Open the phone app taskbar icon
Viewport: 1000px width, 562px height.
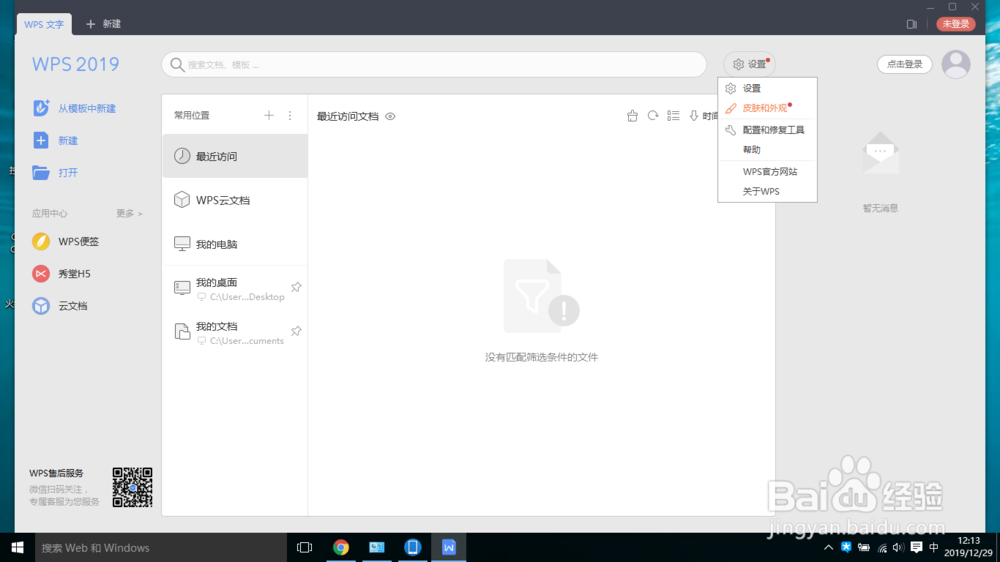413,547
